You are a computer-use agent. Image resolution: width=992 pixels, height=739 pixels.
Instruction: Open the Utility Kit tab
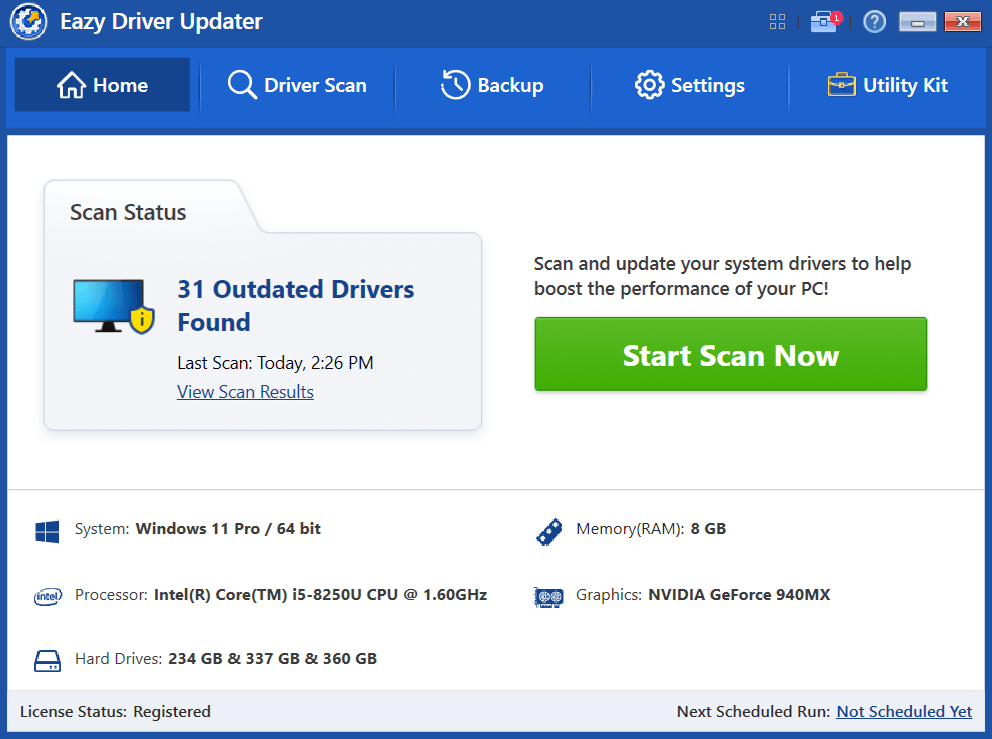tap(887, 85)
